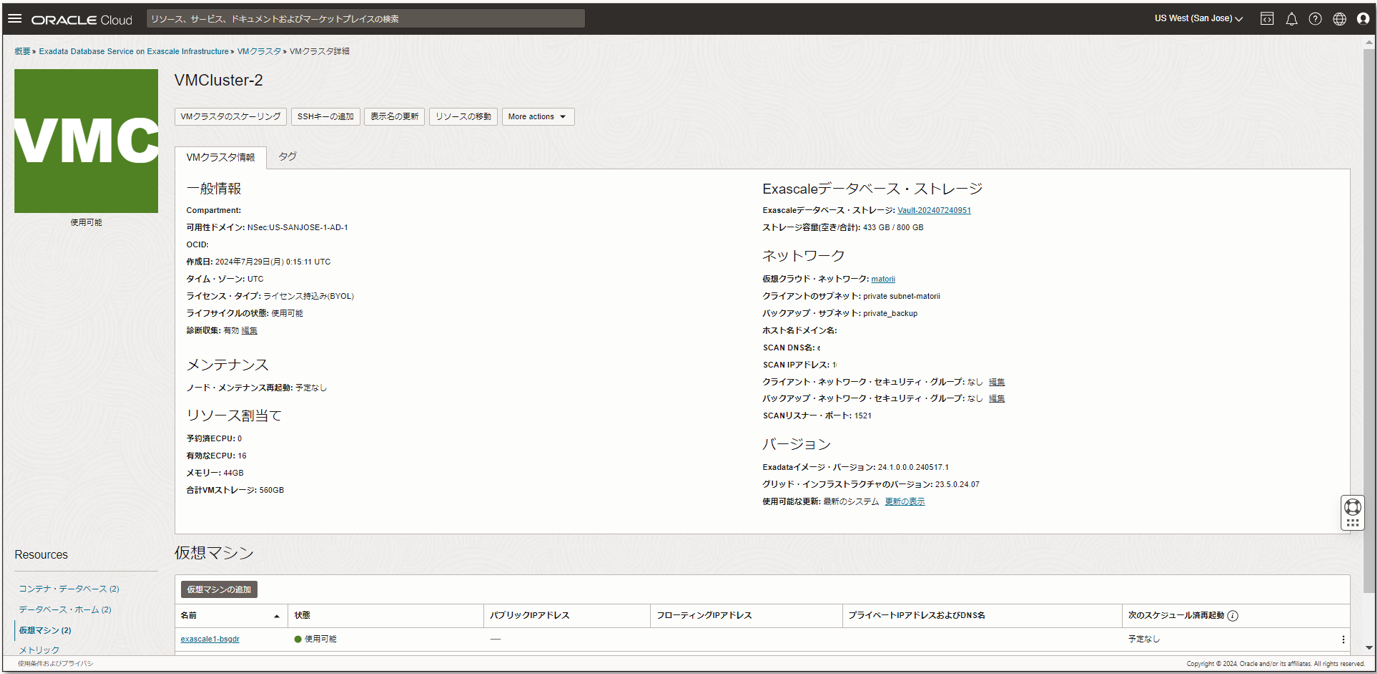The width and height of the screenshot is (1377, 674).
Task: Click 編集 next to 診断収集
Action: (250, 330)
